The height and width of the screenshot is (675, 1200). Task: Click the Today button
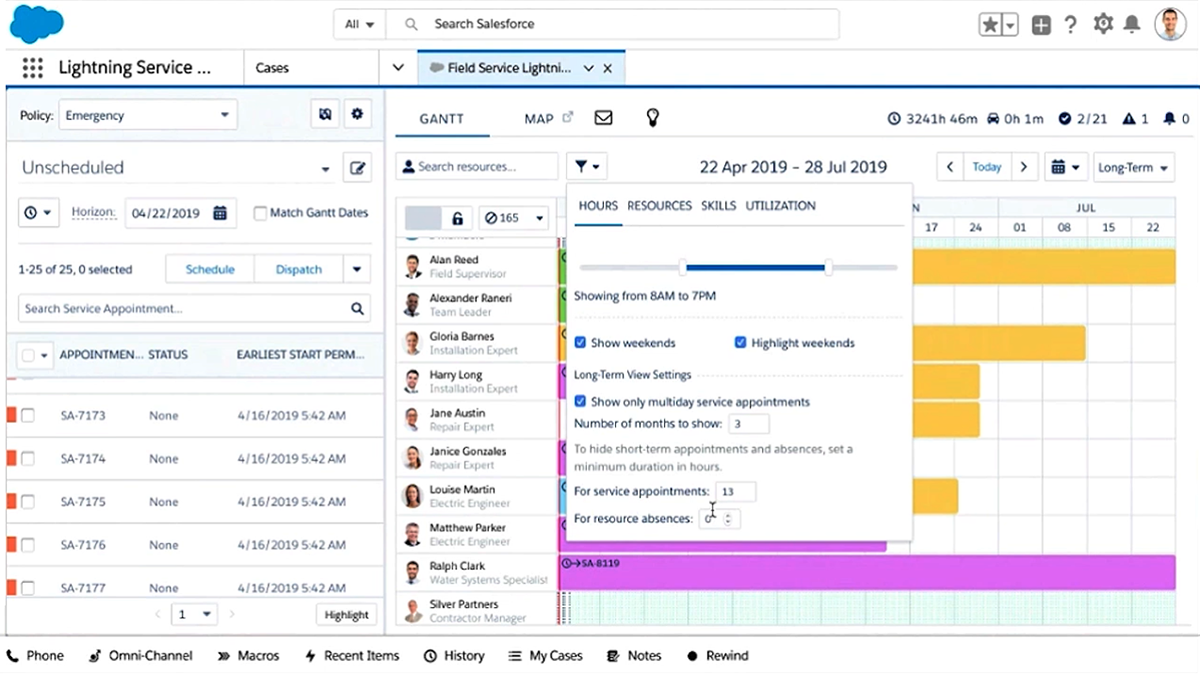[x=987, y=168]
